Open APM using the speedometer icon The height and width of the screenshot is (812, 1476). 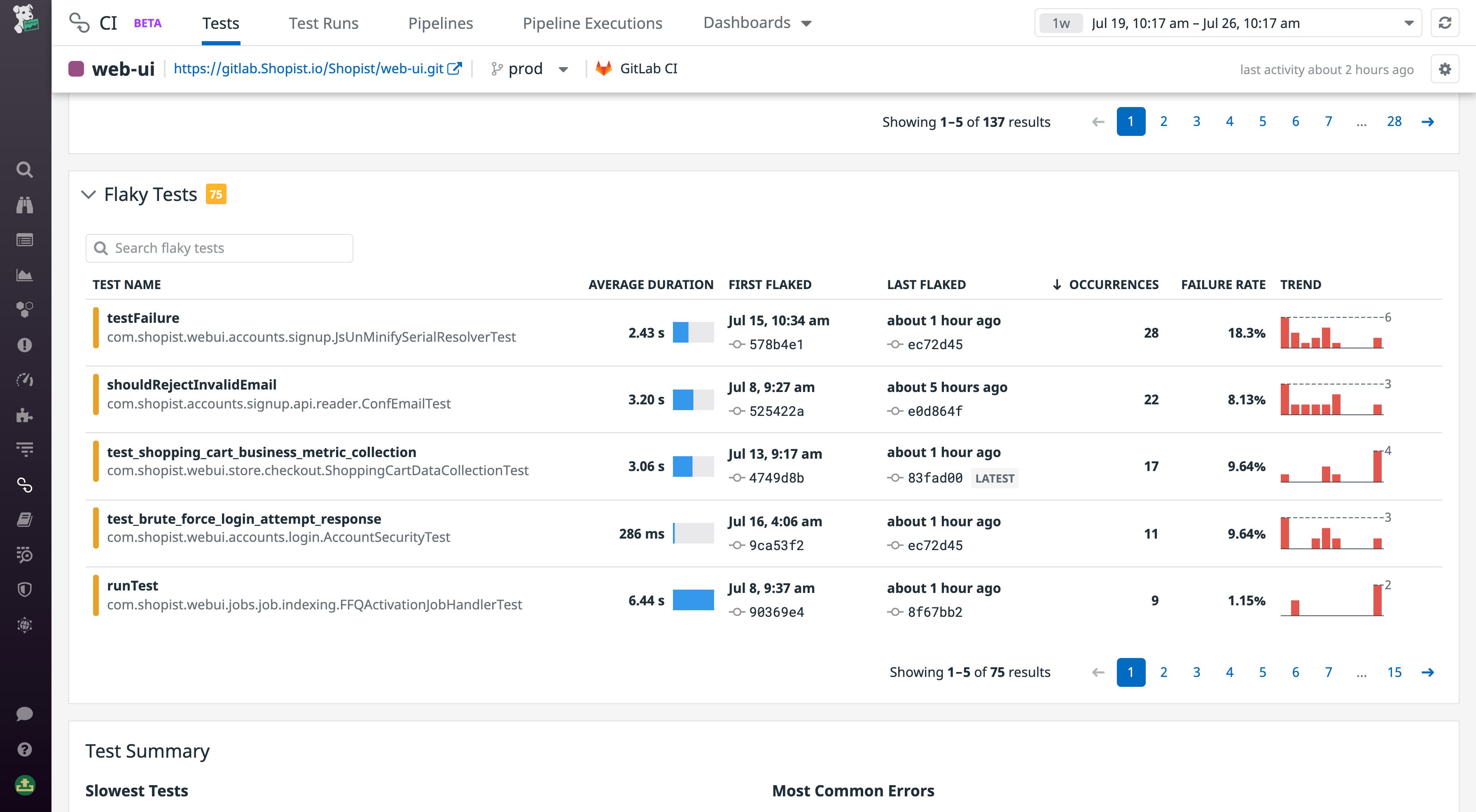coord(25,379)
